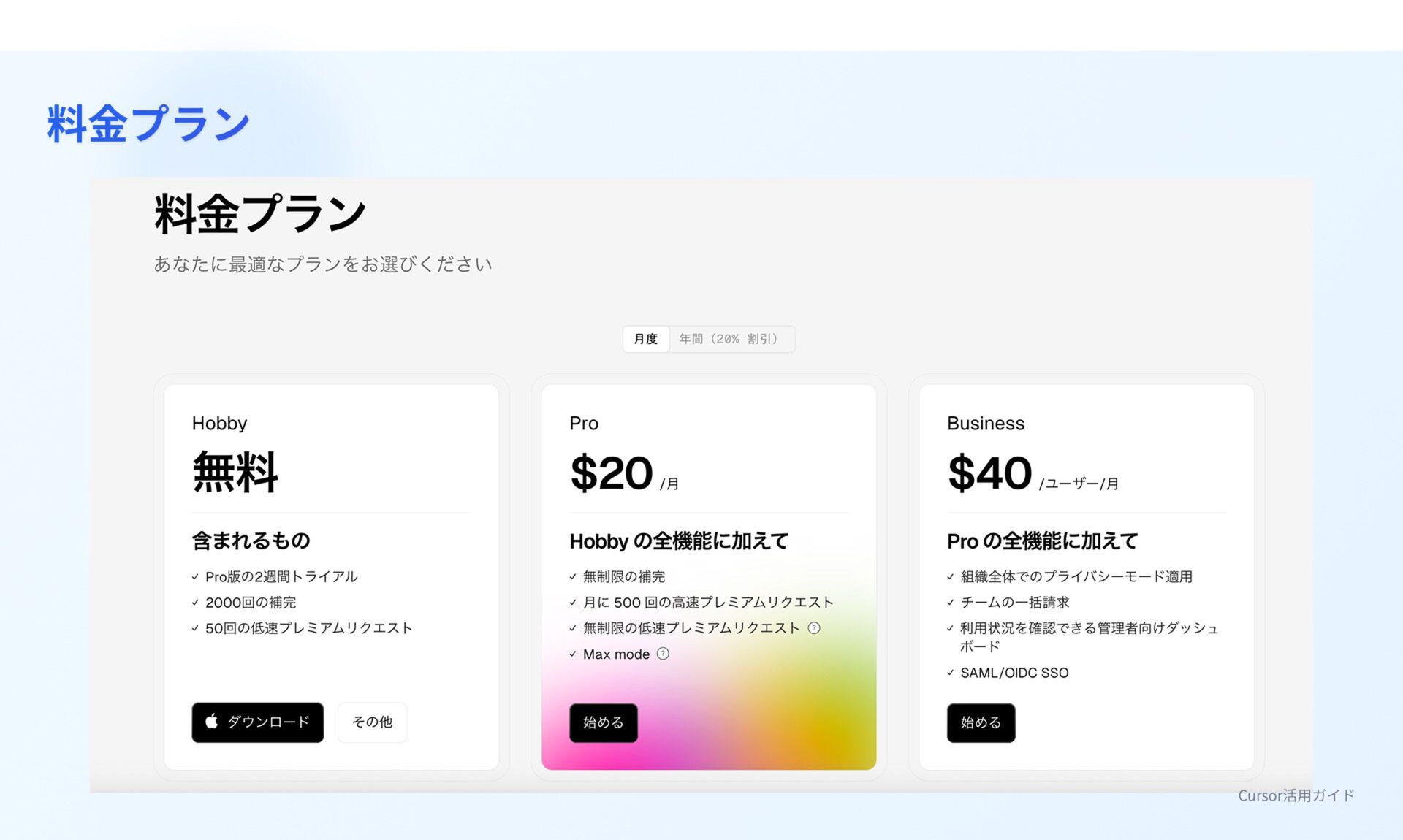This screenshot has width=1403, height=840.
Task: Click checkmark icon beside SAML/OIDC SSO
Action: [x=951, y=673]
